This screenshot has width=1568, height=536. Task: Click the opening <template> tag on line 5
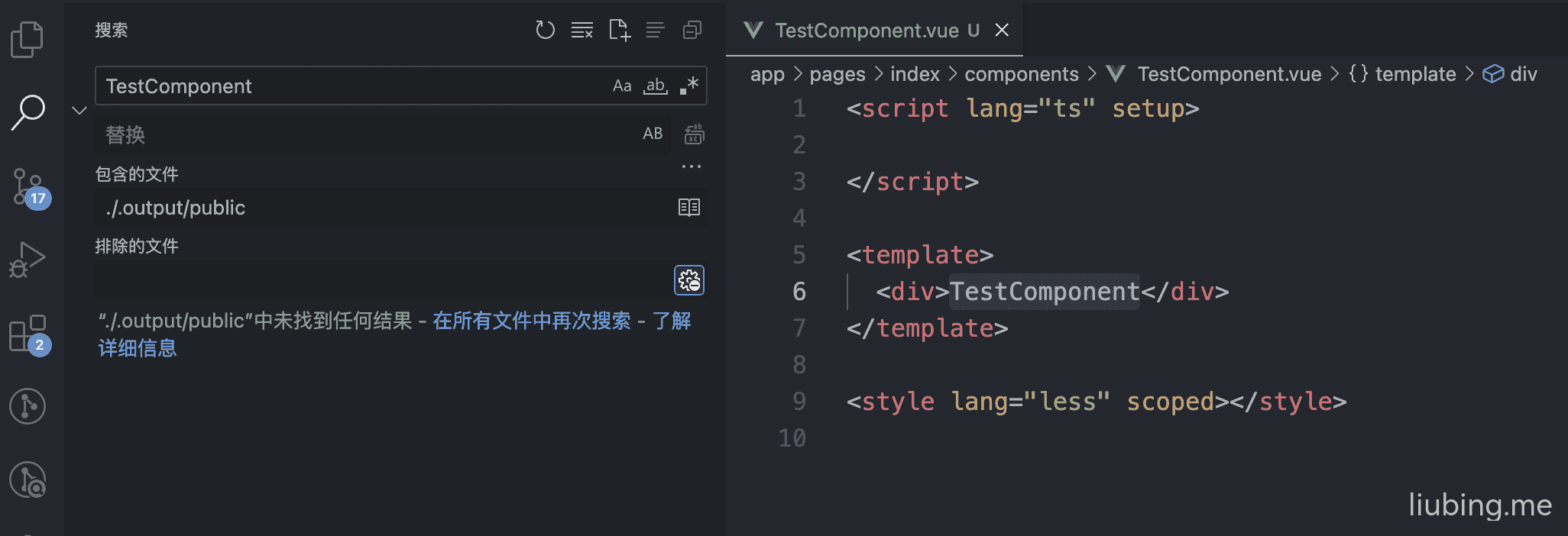pyautogui.click(x=920, y=255)
